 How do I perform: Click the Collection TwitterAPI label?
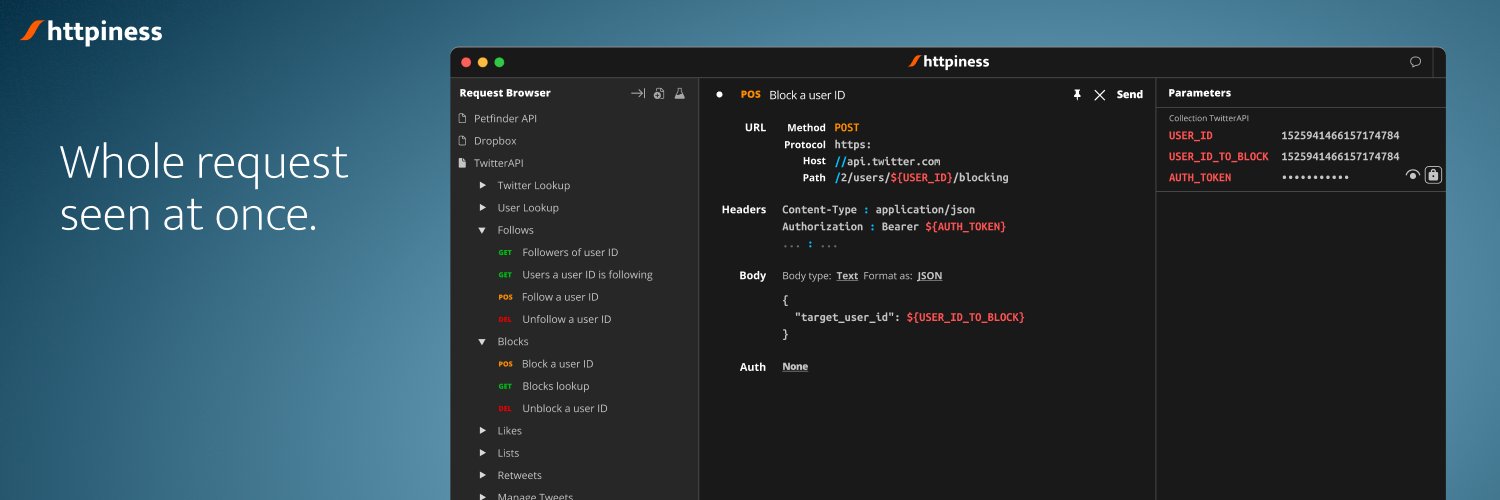pyautogui.click(x=1209, y=118)
